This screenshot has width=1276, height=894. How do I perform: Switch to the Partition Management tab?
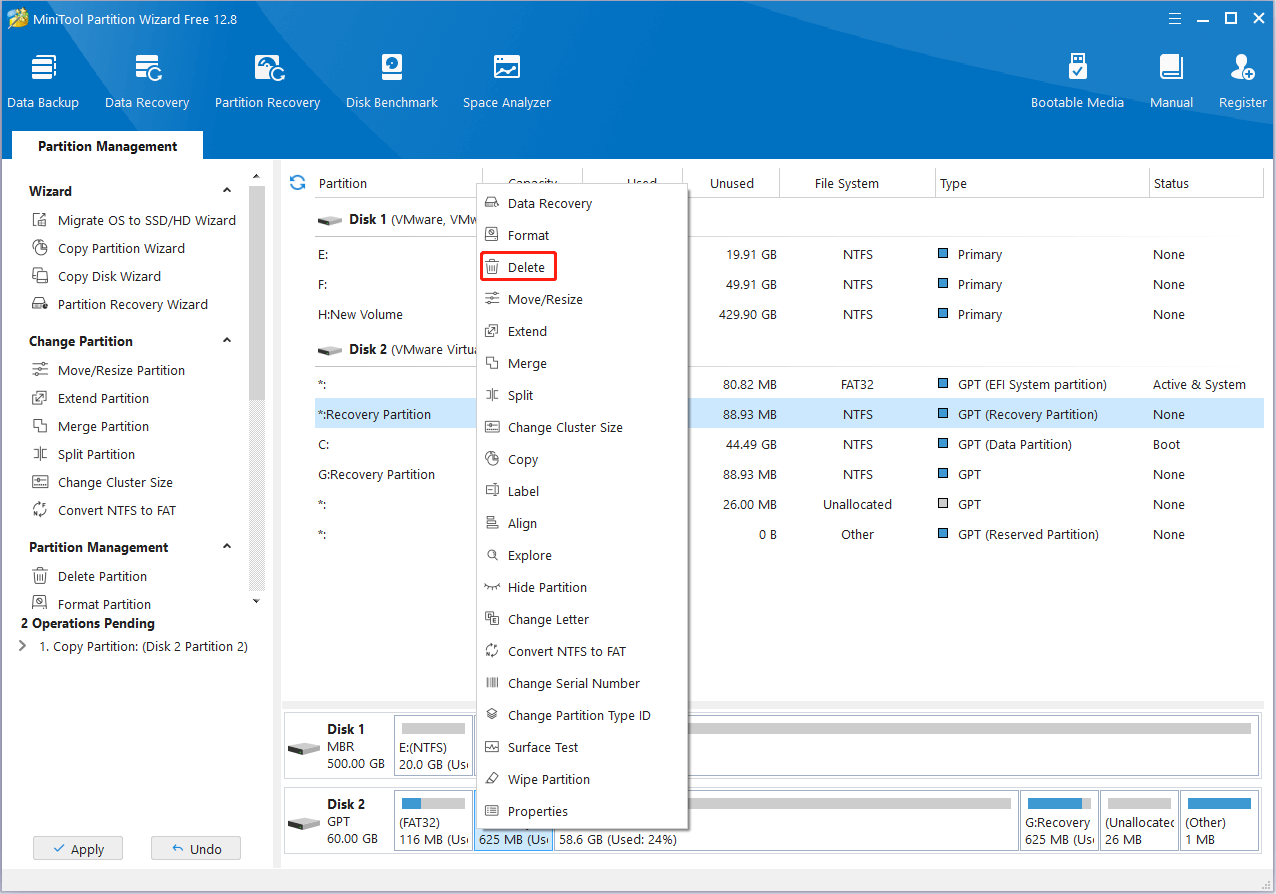tap(108, 146)
